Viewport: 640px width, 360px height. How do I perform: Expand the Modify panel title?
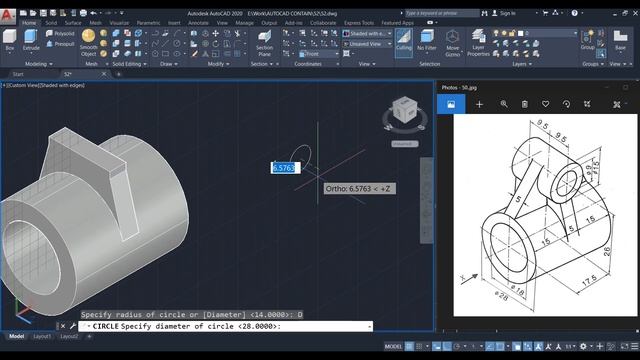[x=218, y=64]
